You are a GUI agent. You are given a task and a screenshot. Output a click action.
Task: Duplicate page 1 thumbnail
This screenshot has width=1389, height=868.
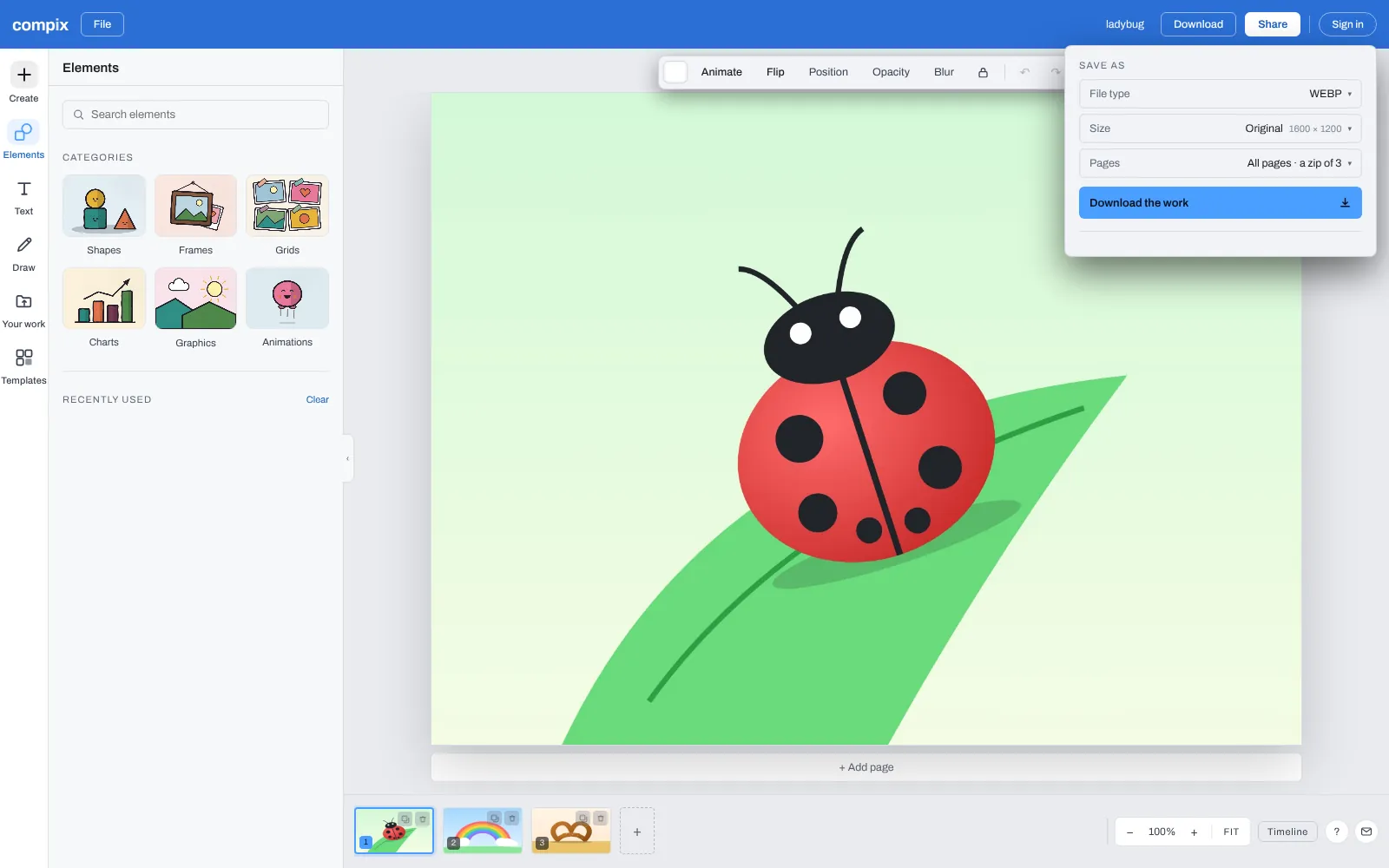coord(405,819)
